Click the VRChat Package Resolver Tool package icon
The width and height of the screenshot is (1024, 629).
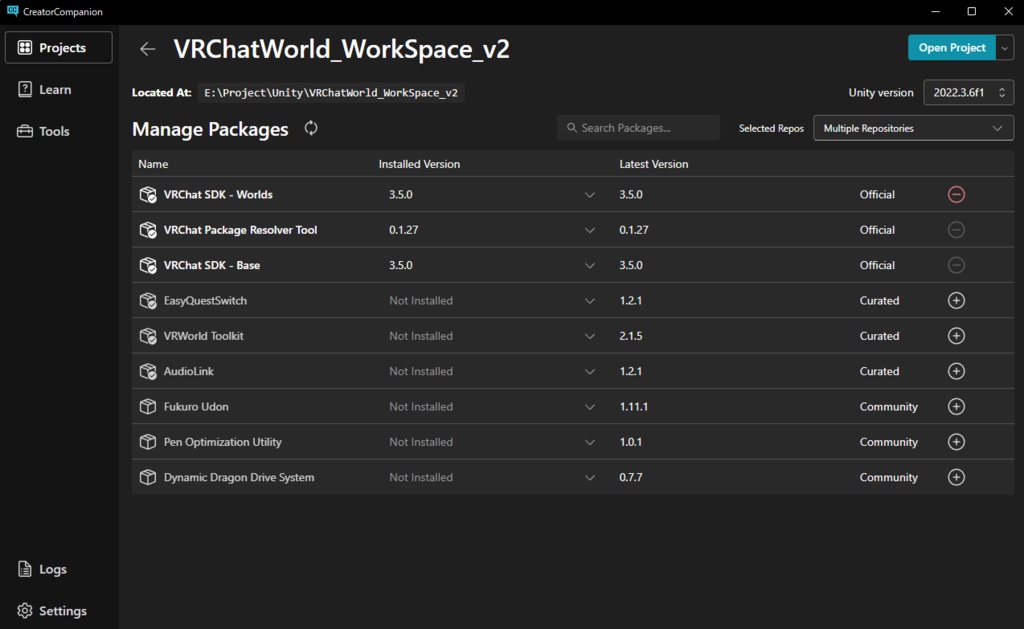pyautogui.click(x=148, y=230)
